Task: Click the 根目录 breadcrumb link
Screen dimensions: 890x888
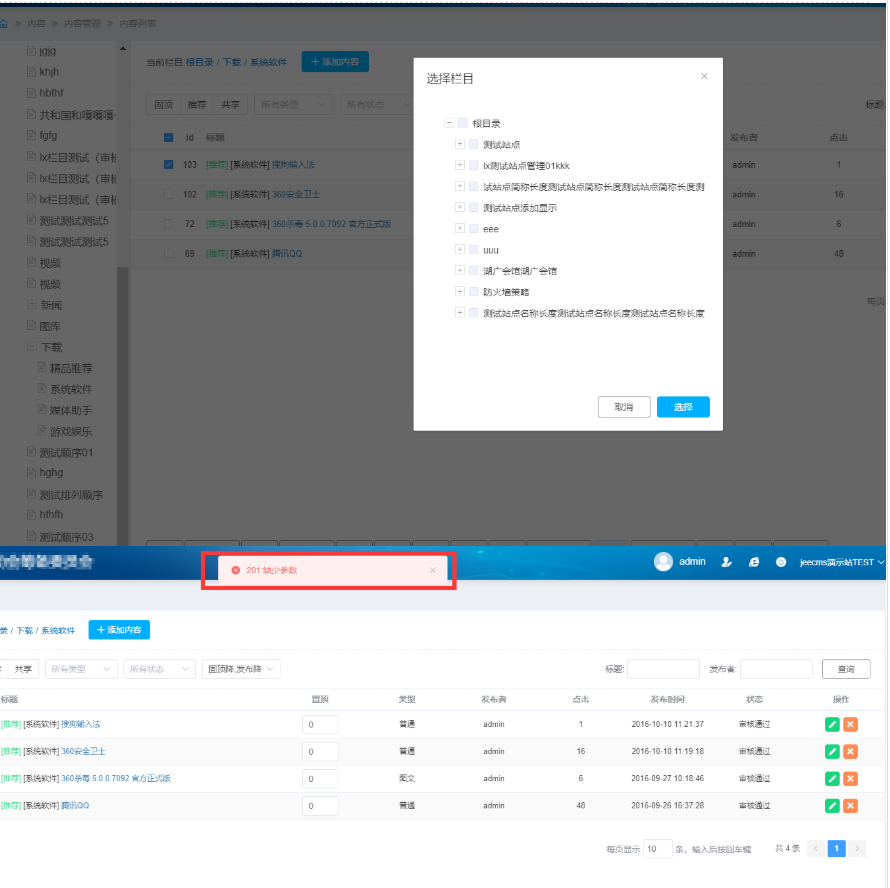Action: tap(200, 62)
